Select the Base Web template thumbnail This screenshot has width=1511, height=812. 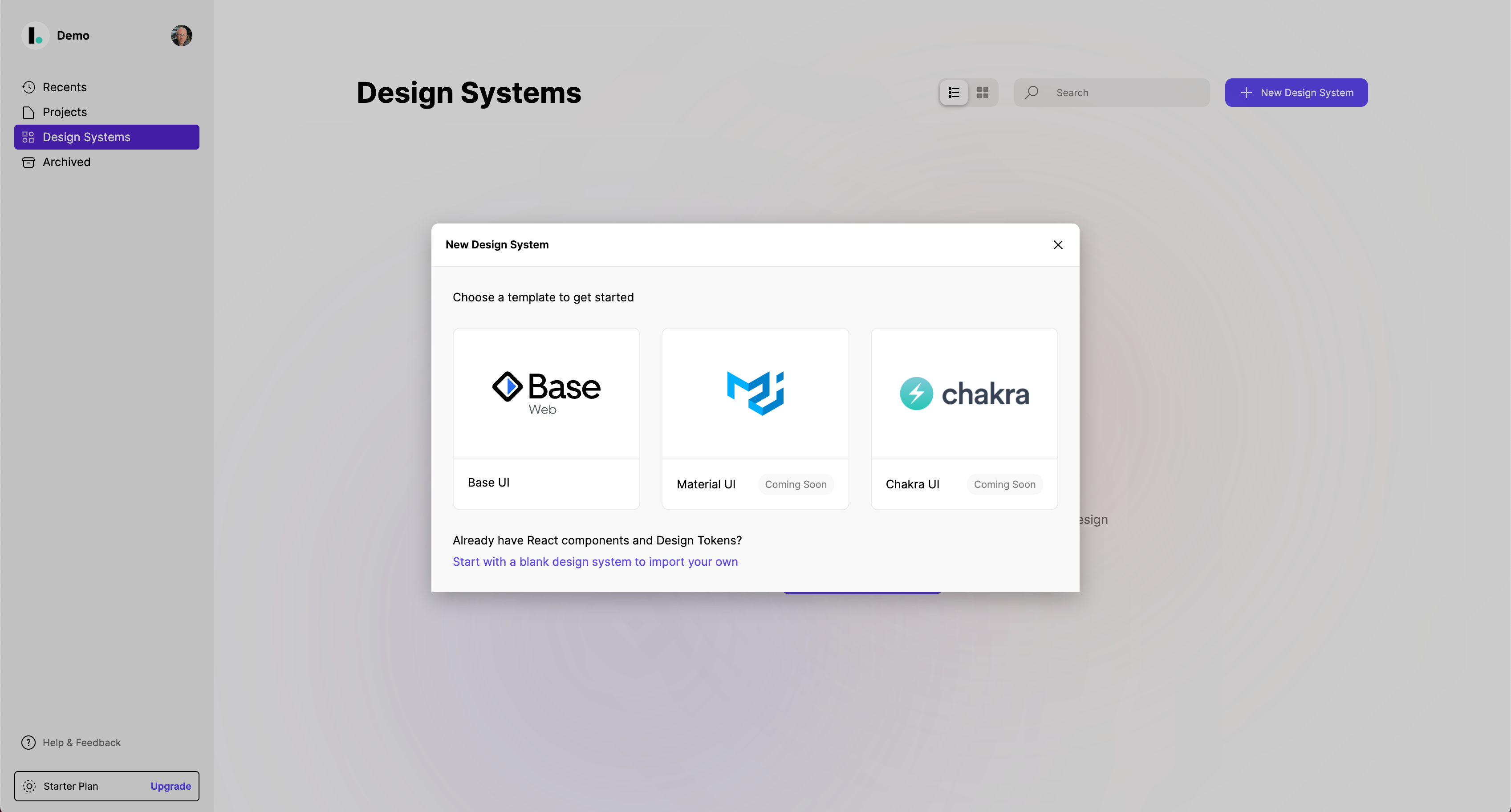pyautogui.click(x=546, y=393)
